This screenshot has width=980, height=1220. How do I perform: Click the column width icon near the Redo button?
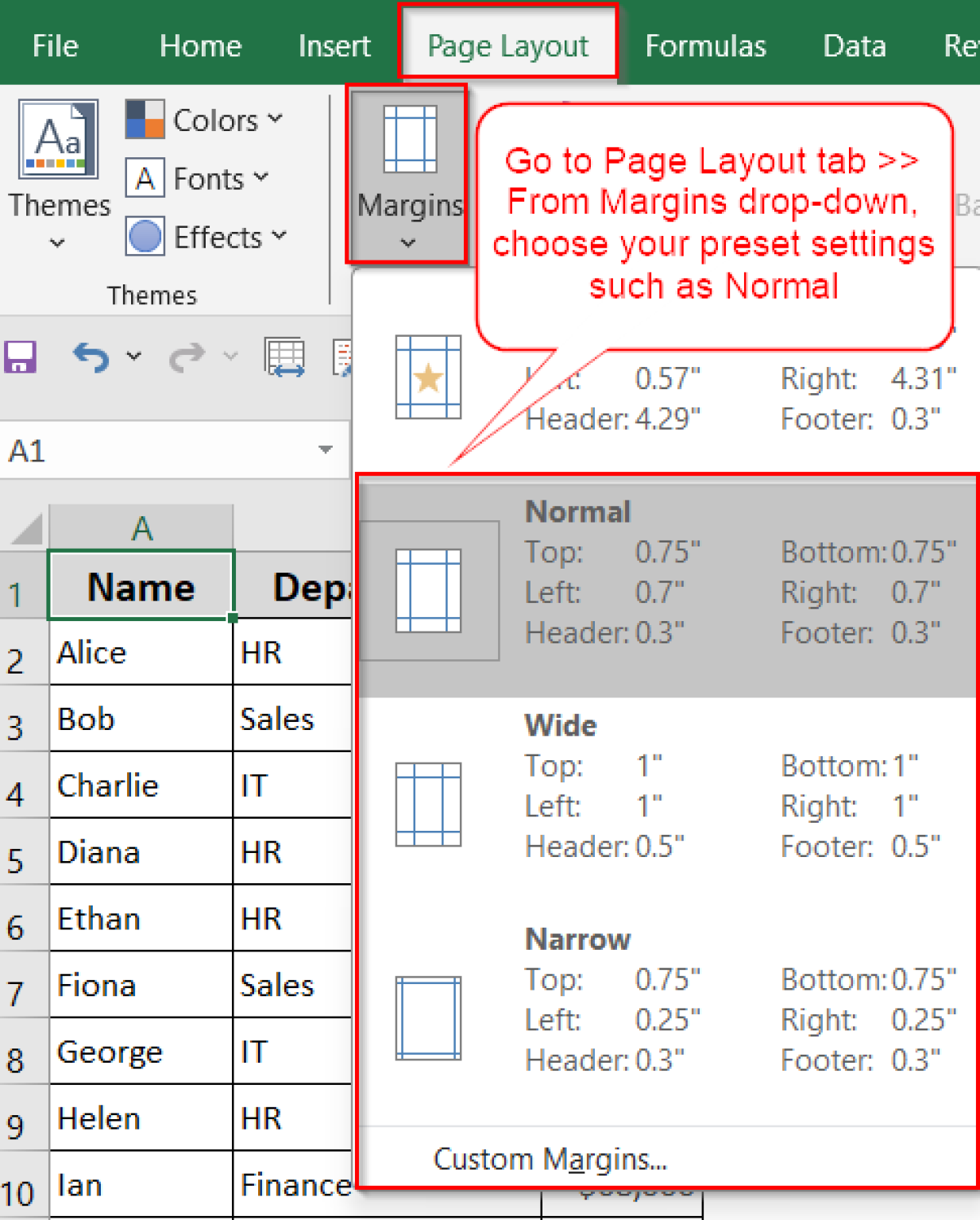[285, 357]
